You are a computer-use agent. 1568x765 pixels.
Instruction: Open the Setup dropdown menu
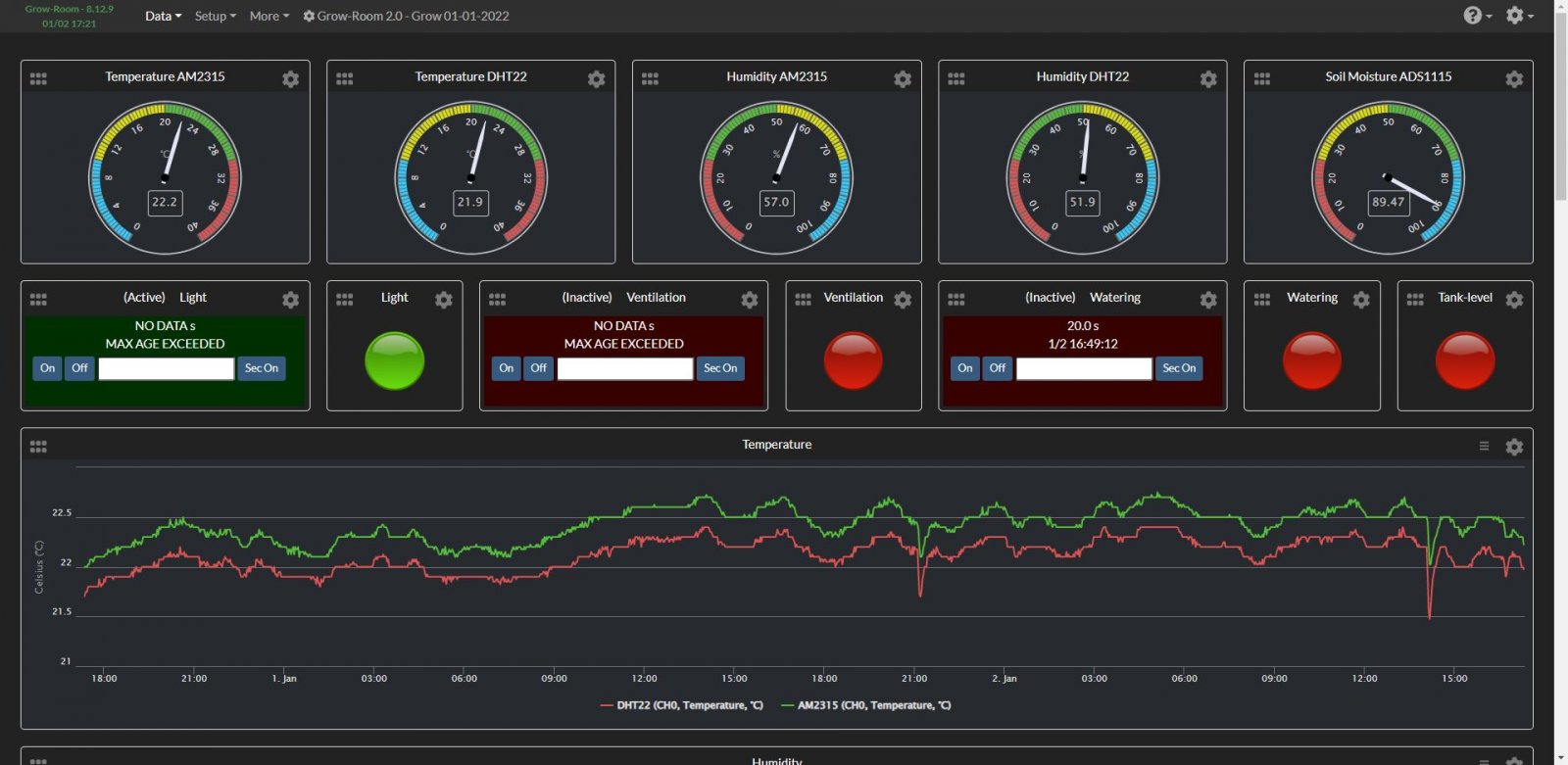click(x=215, y=16)
